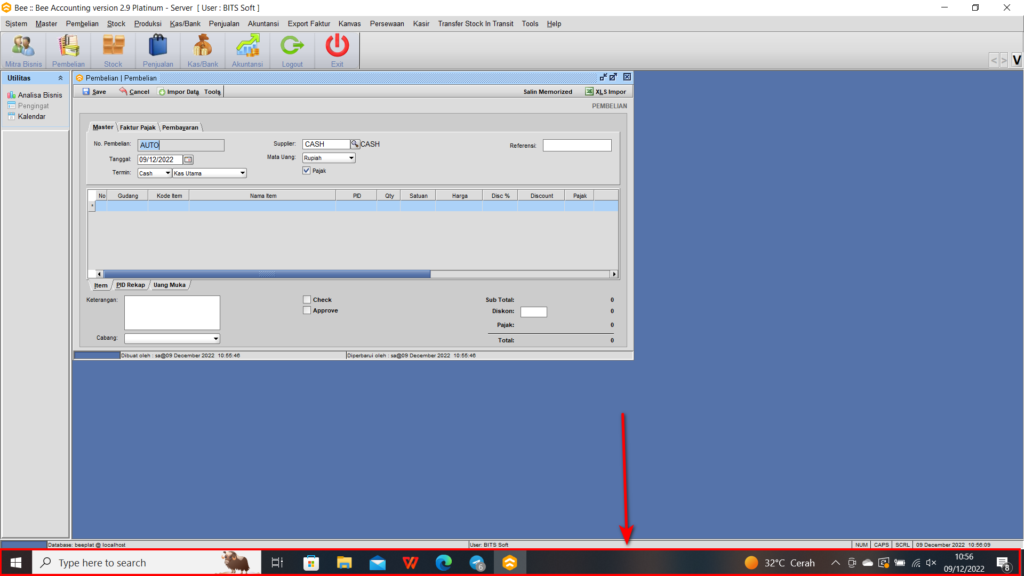Click the Save button
This screenshot has width=1024, height=576.
[x=94, y=91]
